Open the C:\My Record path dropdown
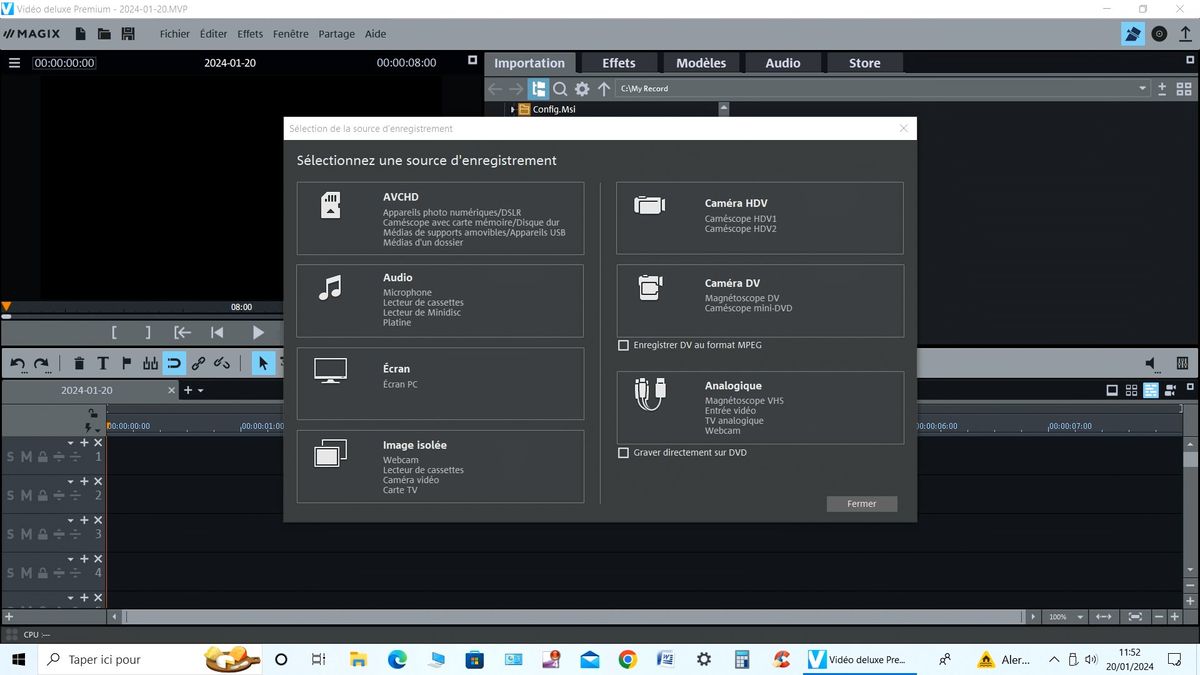 coord(1142,89)
